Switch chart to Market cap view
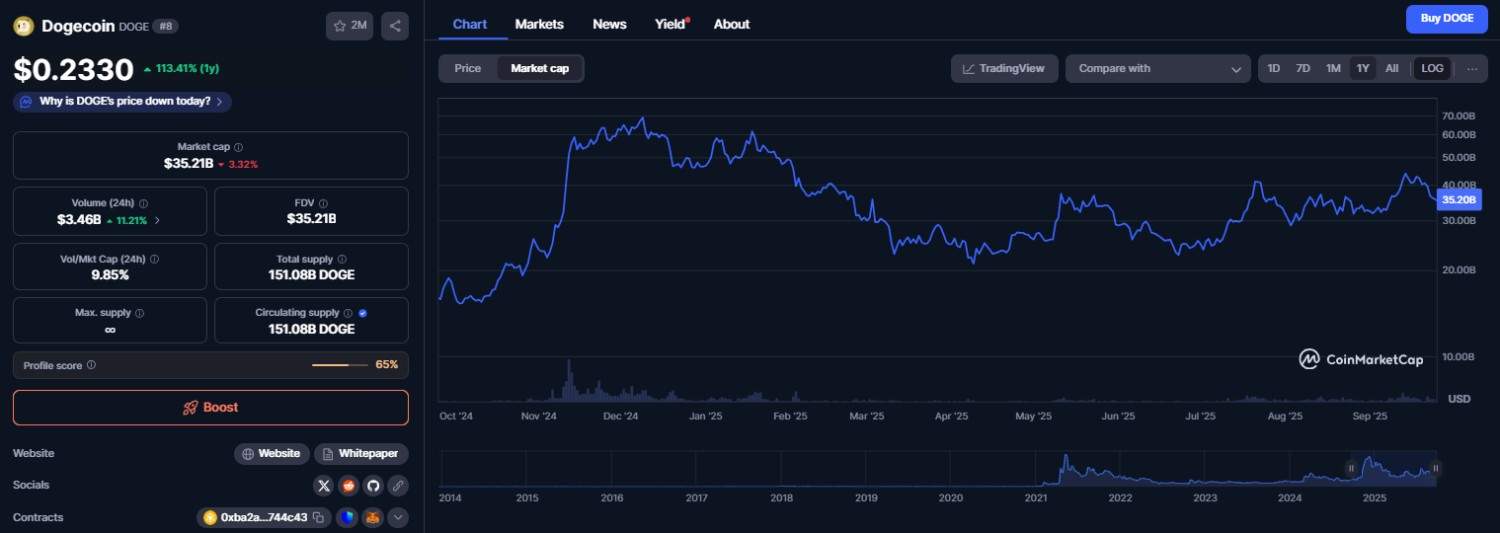This screenshot has width=1500, height=533. point(540,68)
